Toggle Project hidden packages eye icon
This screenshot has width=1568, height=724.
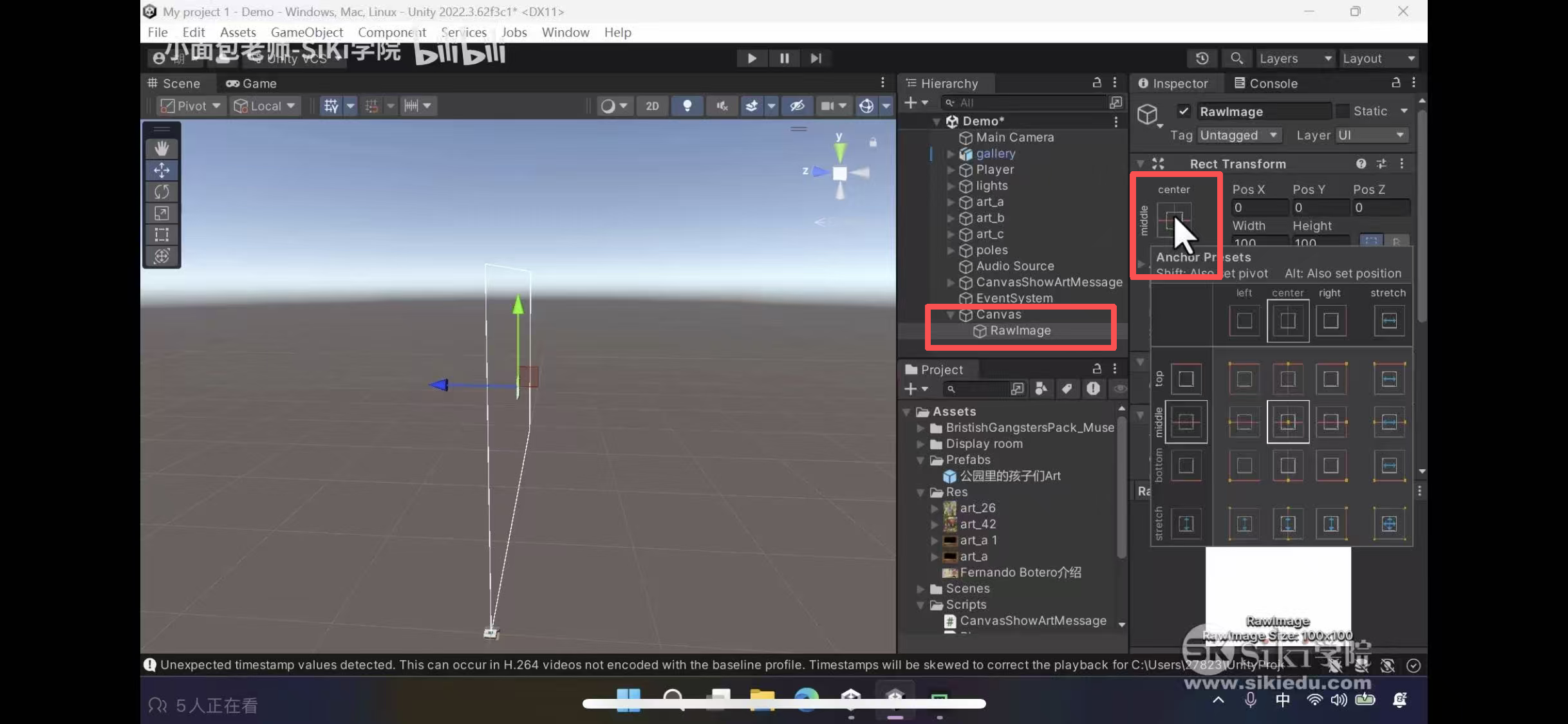[1119, 389]
